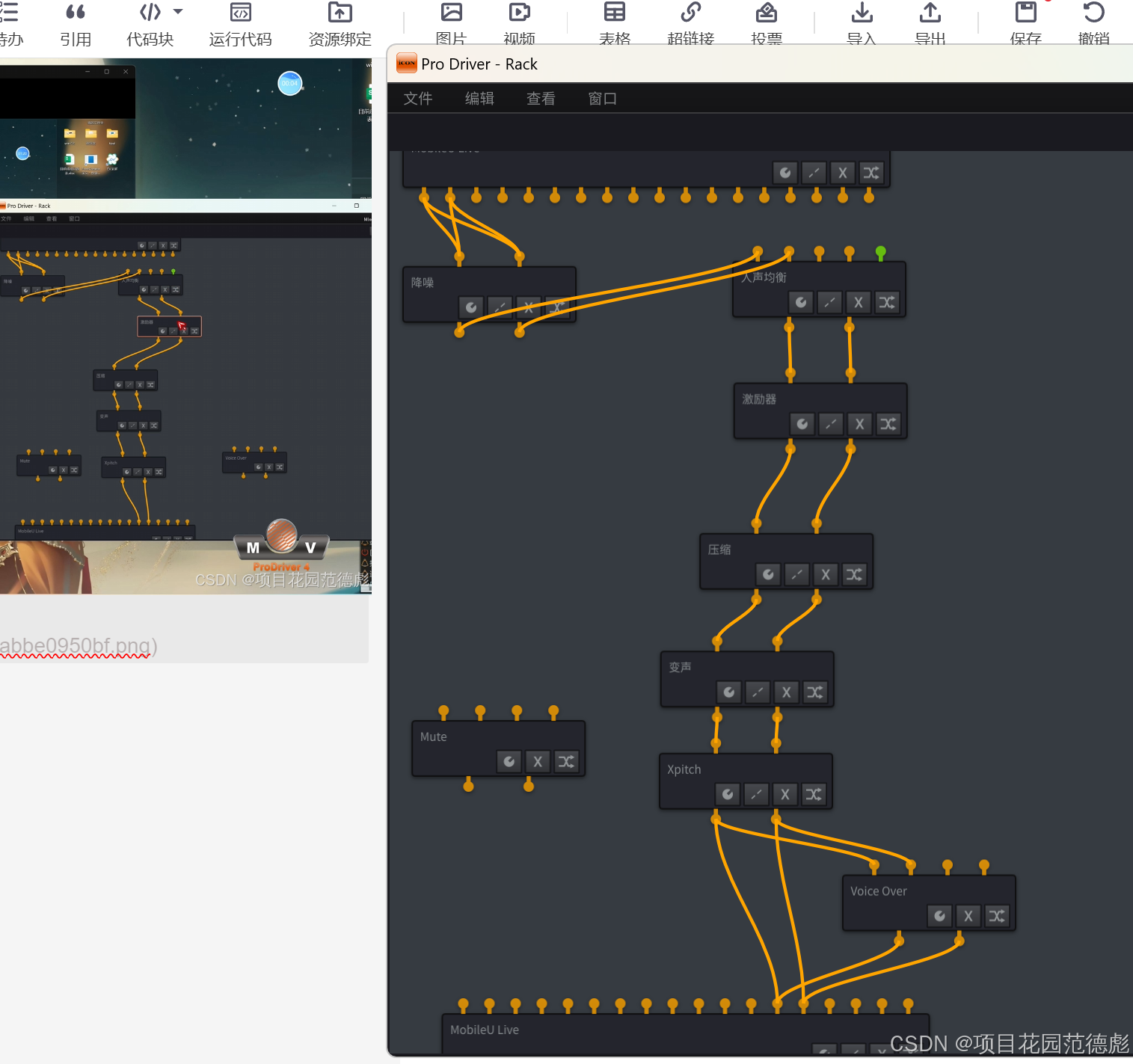Open the 编辑 menu in Pro Driver
Screen dimensions: 1133x1064
(479, 99)
